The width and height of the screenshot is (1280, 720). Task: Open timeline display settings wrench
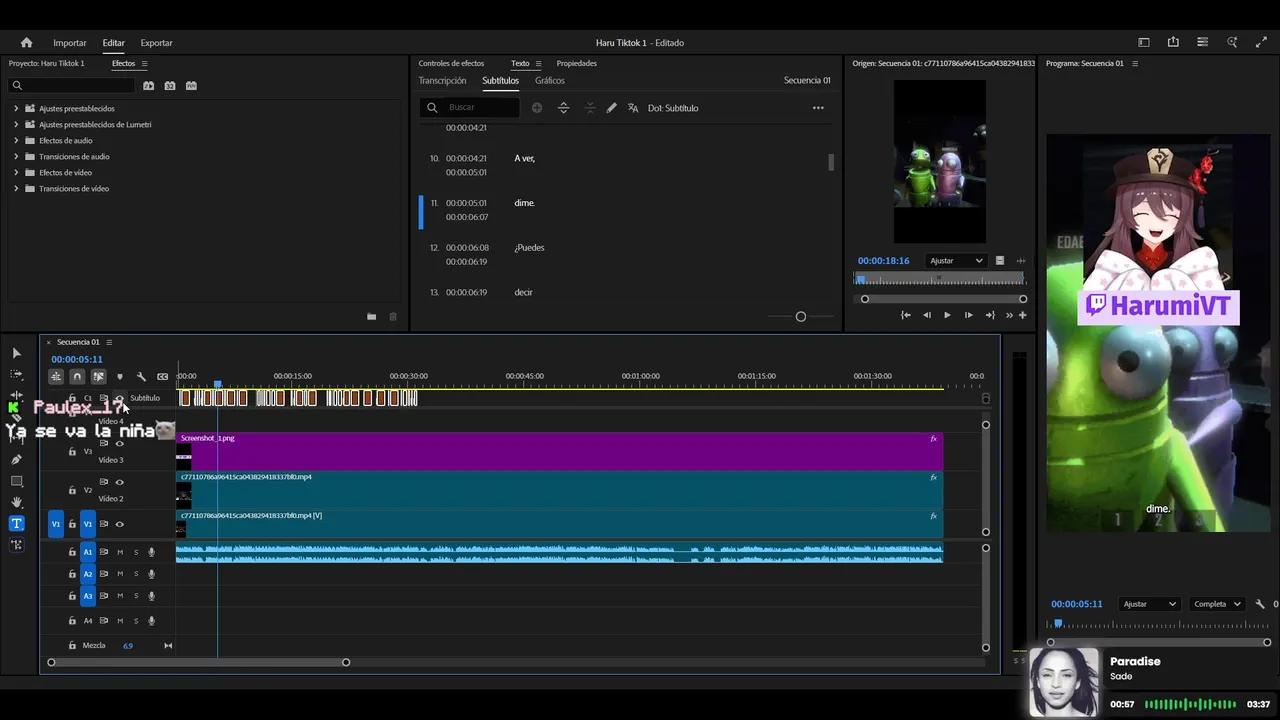pos(141,377)
